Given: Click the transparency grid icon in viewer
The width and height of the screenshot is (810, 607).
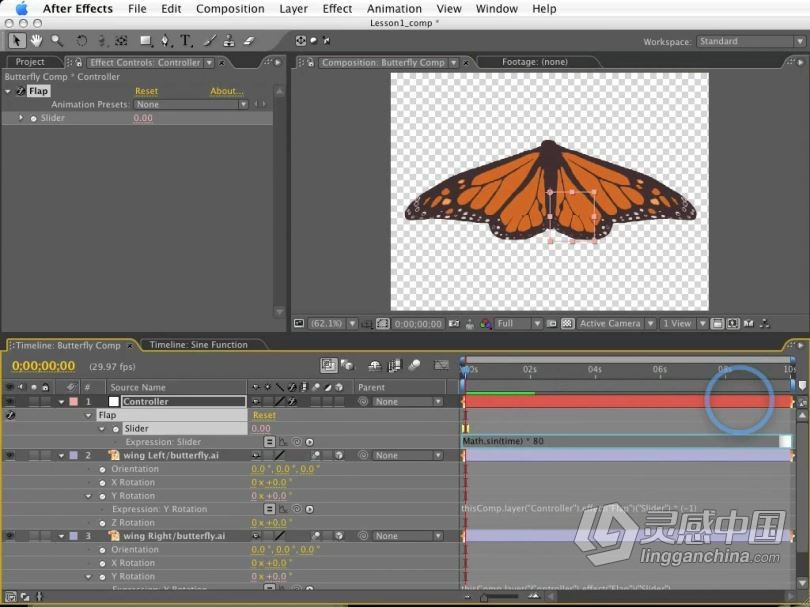Looking at the screenshot, I should pyautogui.click(x=567, y=323).
